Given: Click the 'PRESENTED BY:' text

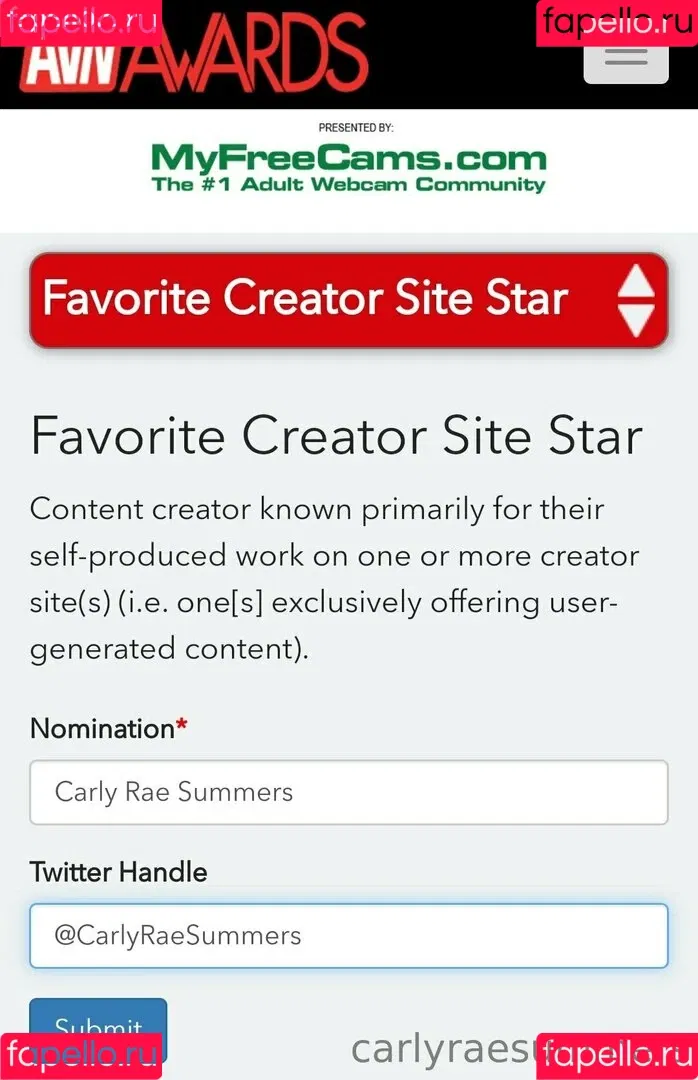Looking at the screenshot, I should coord(356,127).
